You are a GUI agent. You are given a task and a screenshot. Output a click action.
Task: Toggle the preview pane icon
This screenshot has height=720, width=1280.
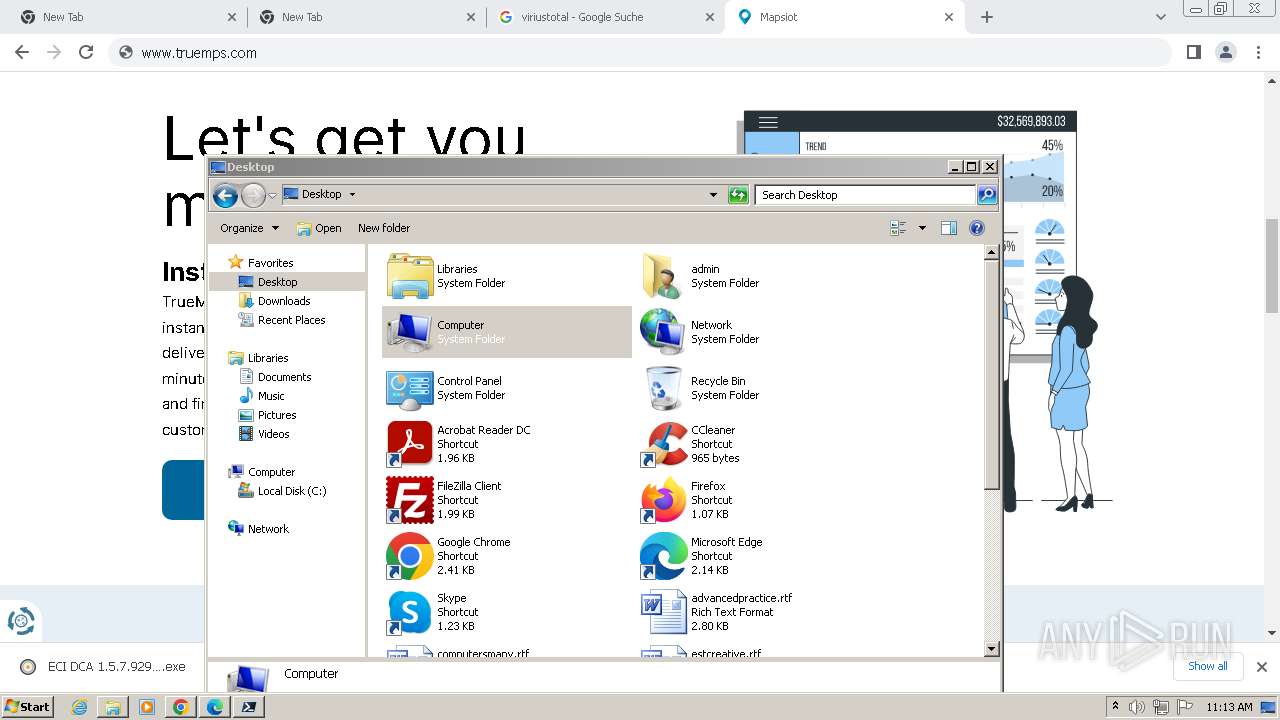point(949,228)
